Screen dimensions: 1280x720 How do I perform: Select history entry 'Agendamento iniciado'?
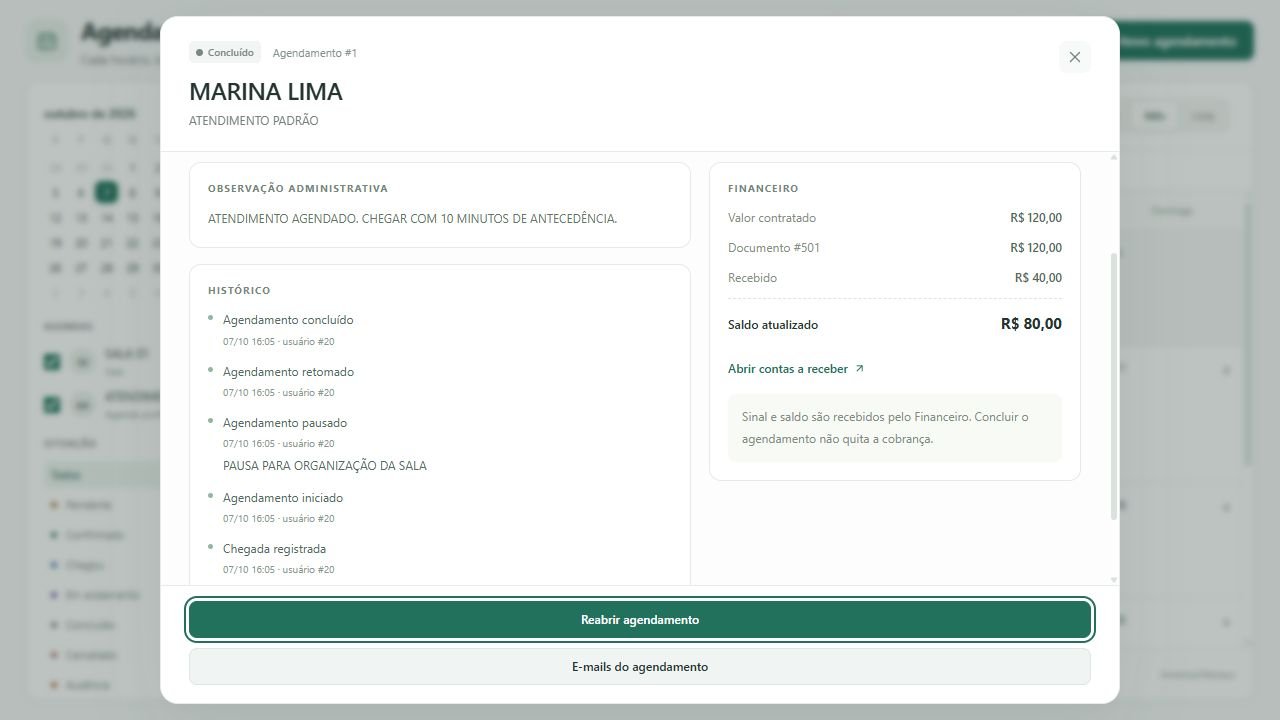tap(283, 498)
